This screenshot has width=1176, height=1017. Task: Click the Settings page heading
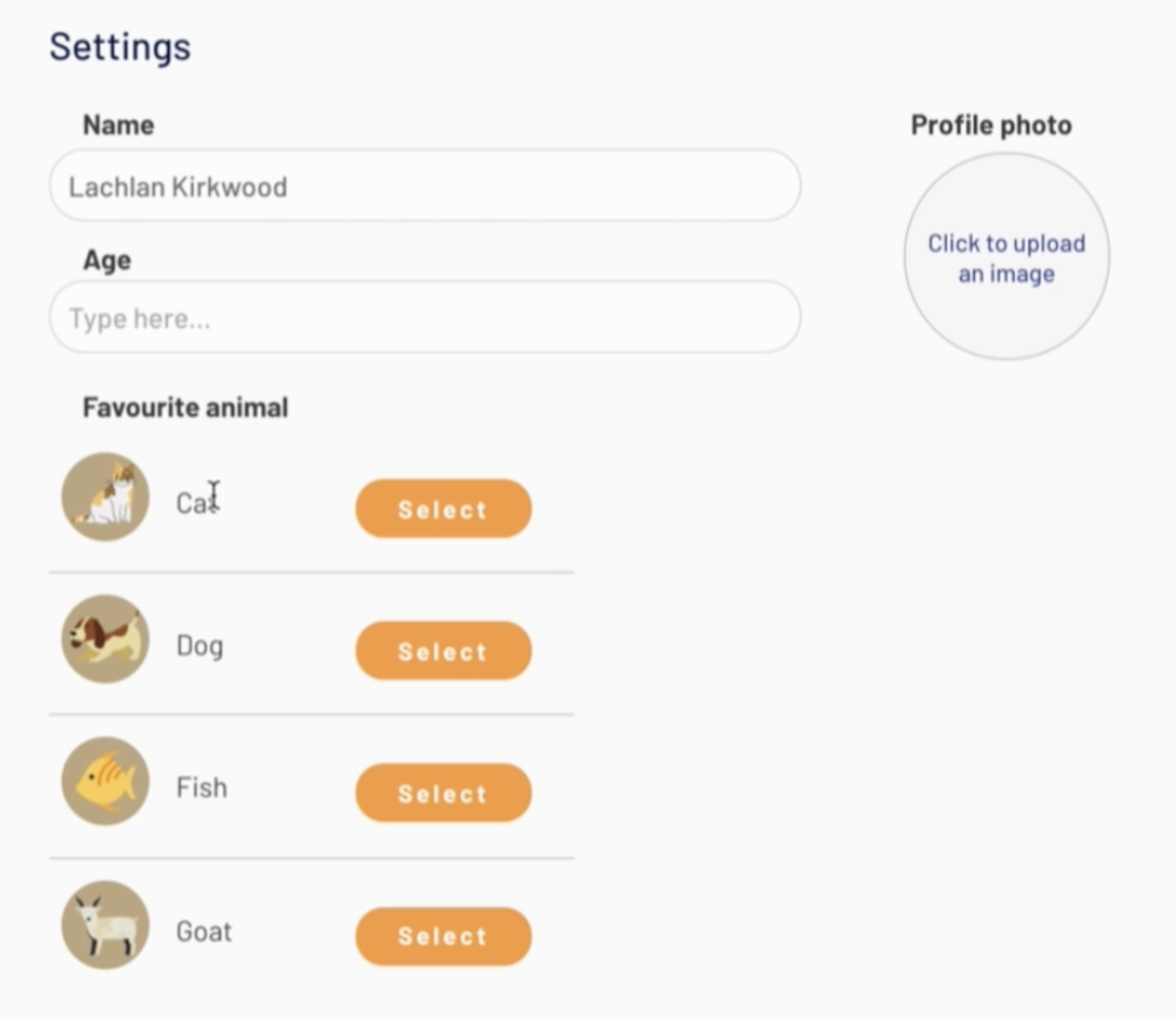point(120,47)
